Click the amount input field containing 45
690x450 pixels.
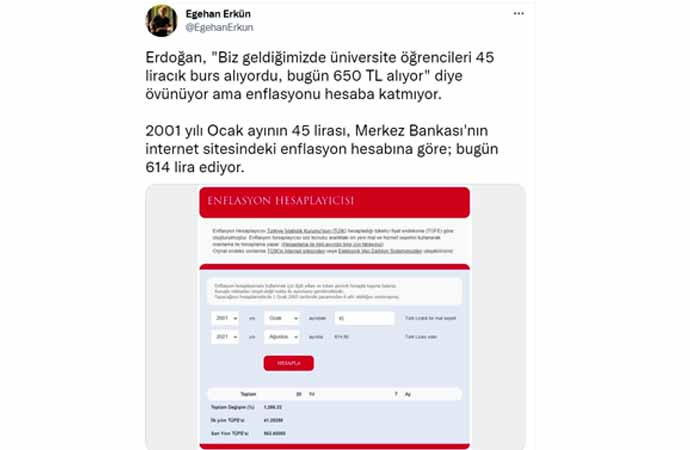click(364, 318)
